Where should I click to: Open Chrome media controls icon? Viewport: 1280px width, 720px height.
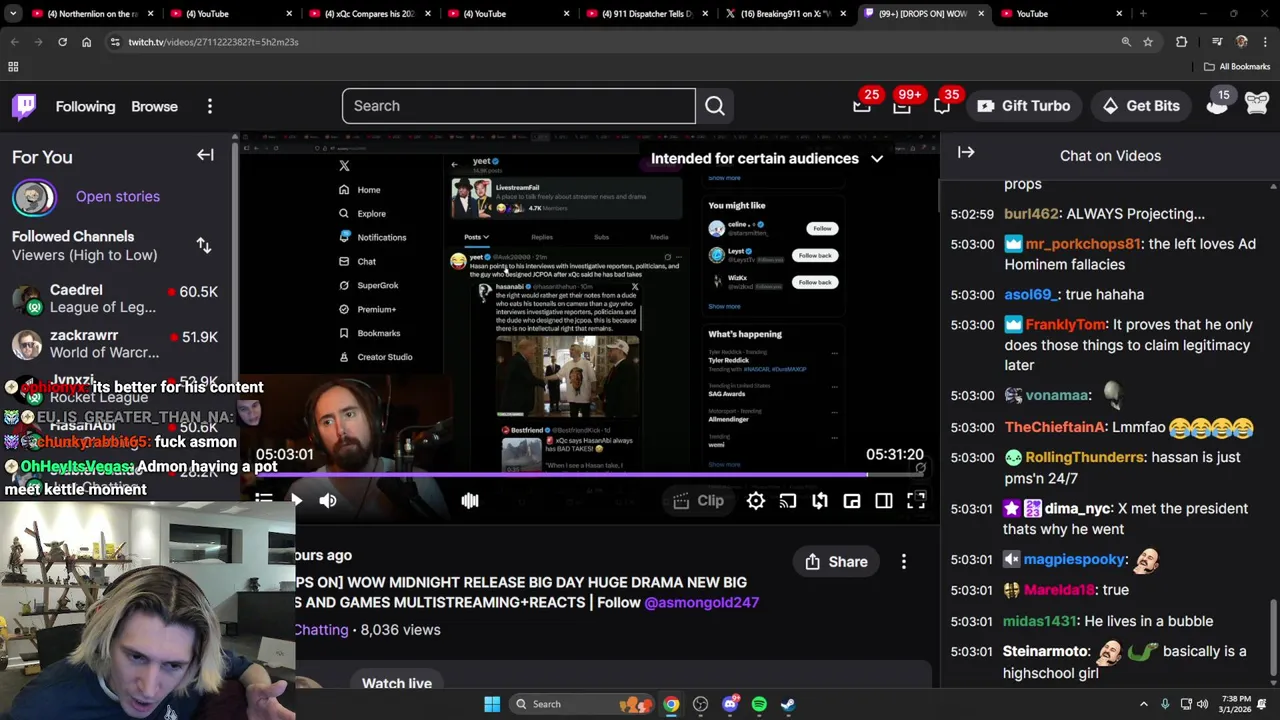point(1217,42)
